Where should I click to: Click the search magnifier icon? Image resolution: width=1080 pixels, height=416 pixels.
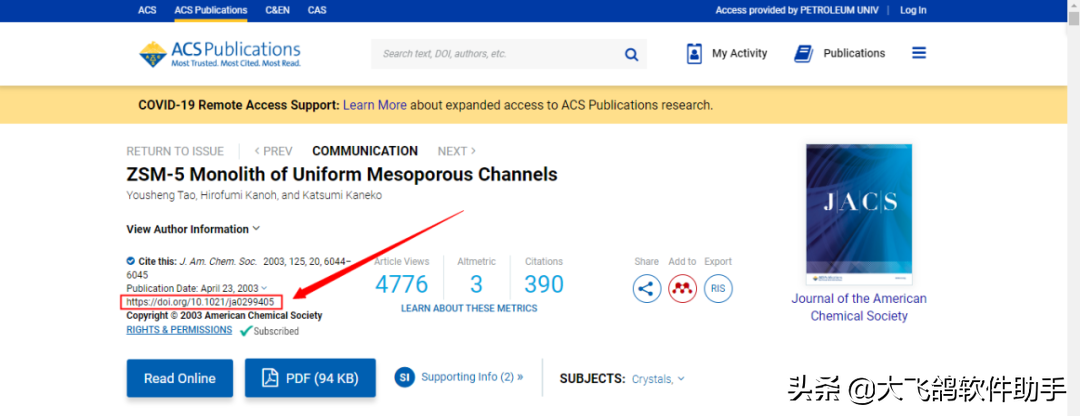tap(631, 54)
